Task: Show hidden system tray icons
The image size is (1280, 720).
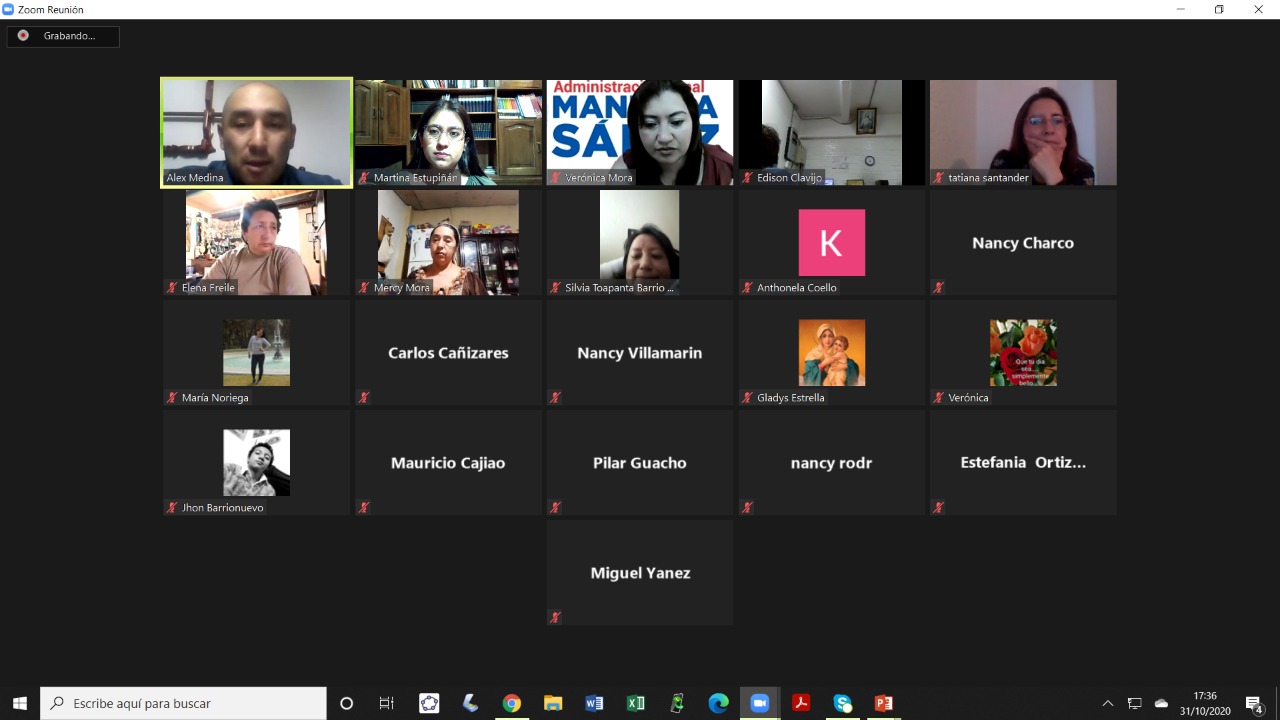Action: tap(1107, 703)
